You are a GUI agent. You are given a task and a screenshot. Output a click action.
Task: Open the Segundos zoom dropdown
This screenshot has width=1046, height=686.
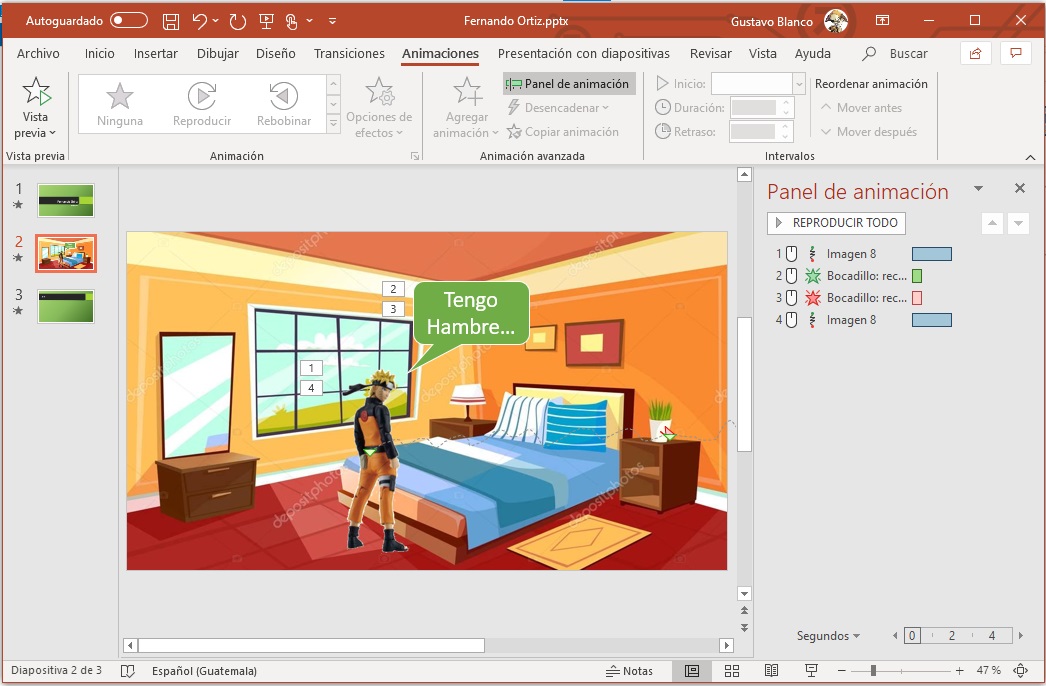(828, 636)
